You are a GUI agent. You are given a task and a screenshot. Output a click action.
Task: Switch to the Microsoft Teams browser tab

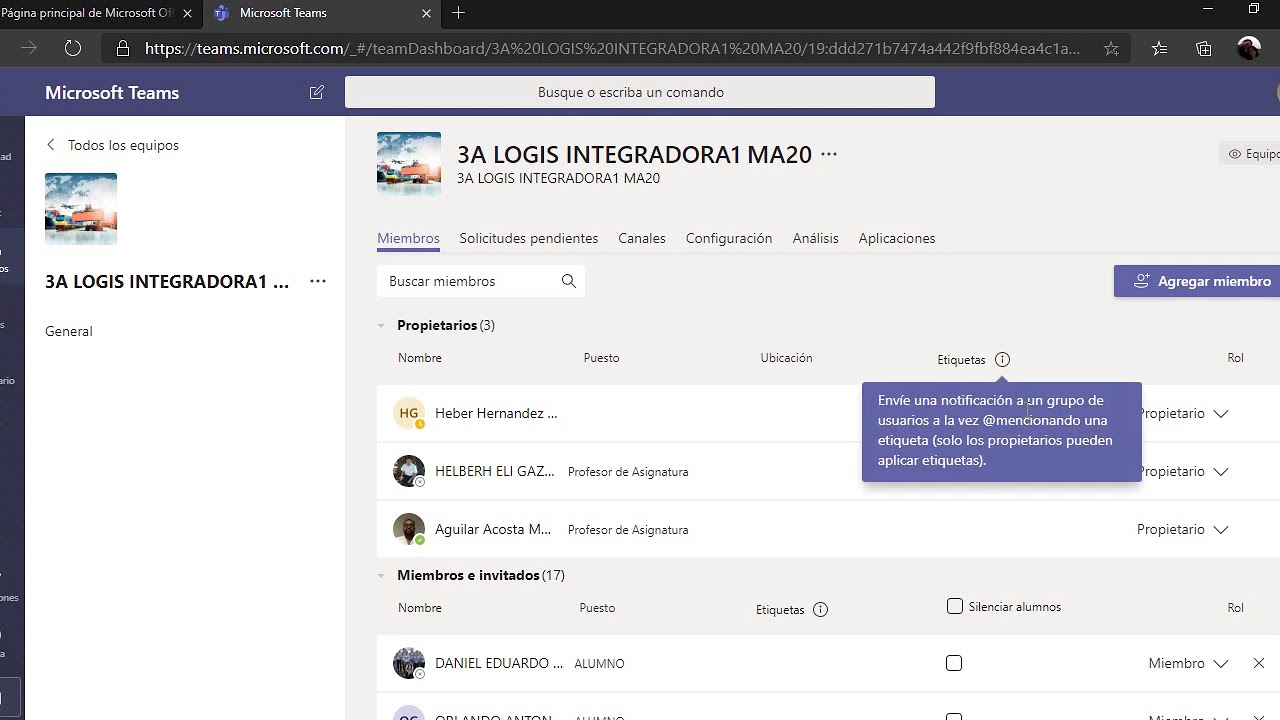tap(320, 13)
